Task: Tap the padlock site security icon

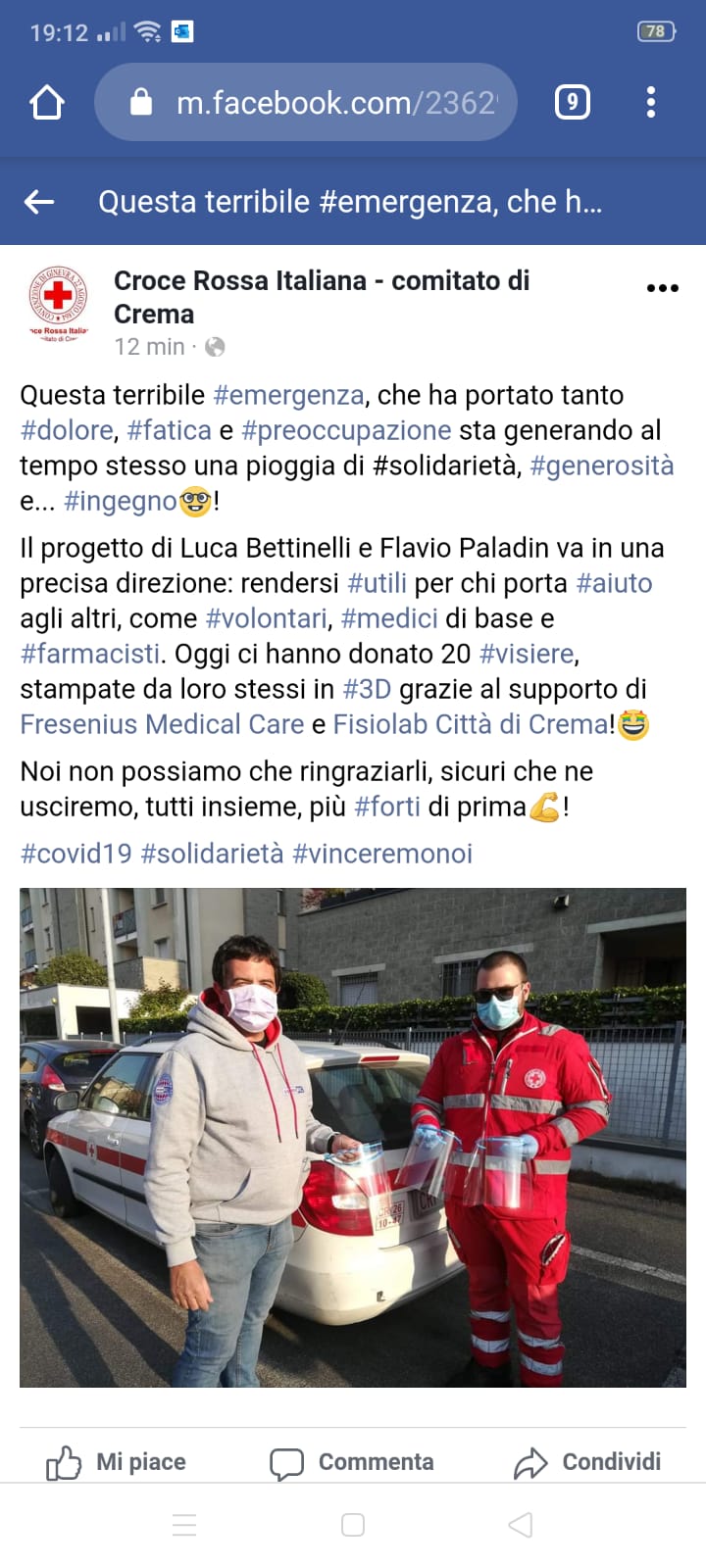Action: 141,102
